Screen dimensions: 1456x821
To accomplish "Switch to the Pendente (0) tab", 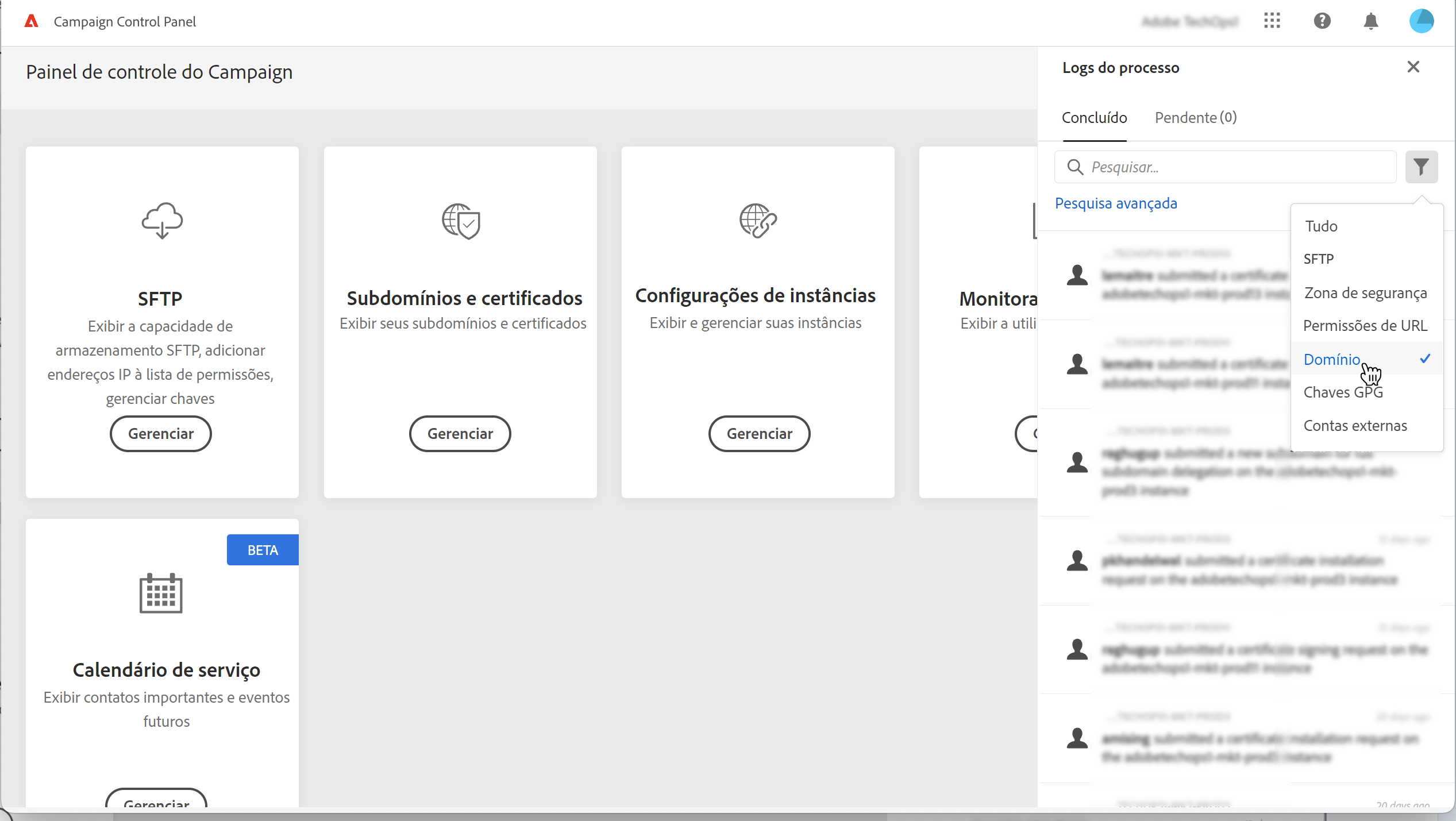I will (1195, 118).
